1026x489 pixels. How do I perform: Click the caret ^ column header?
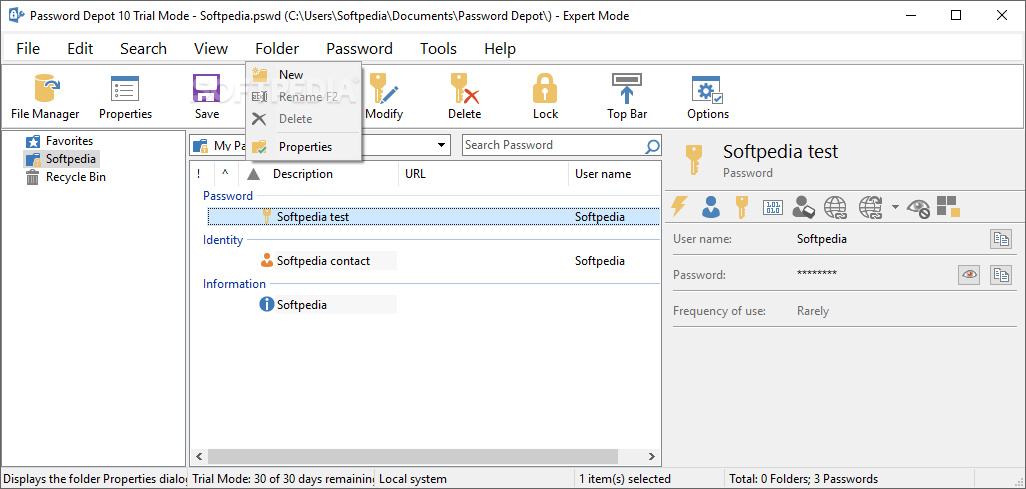coord(225,173)
